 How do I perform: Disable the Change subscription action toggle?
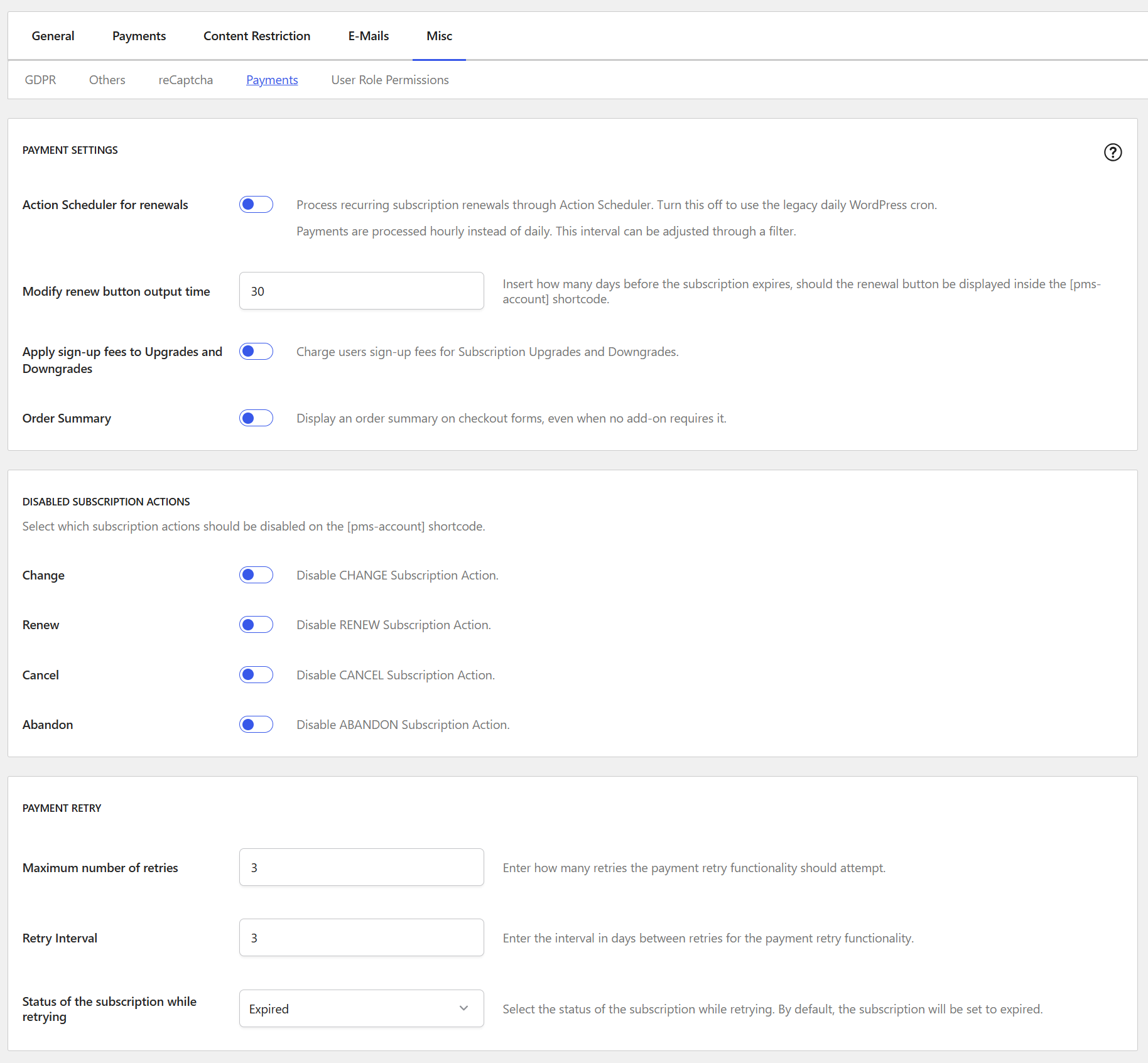coord(256,575)
